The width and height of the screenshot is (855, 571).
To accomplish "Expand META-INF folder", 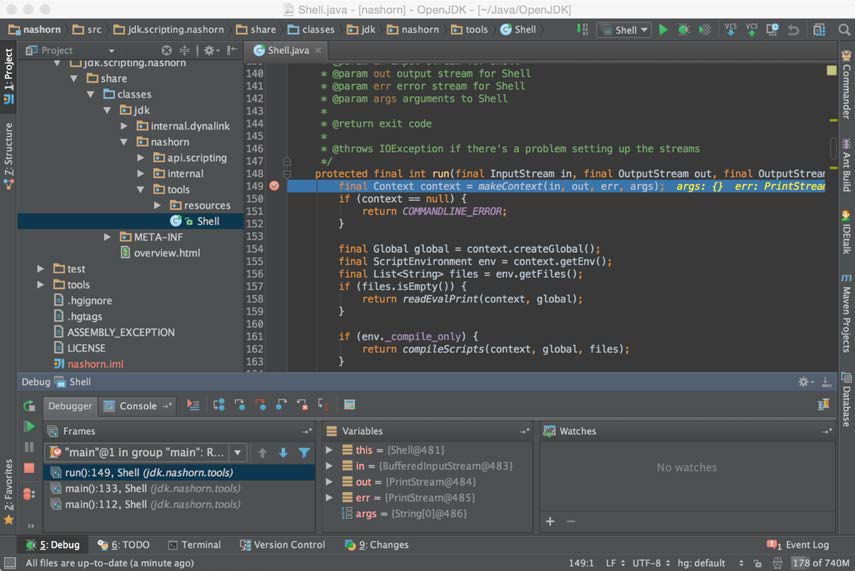I will tap(107, 237).
